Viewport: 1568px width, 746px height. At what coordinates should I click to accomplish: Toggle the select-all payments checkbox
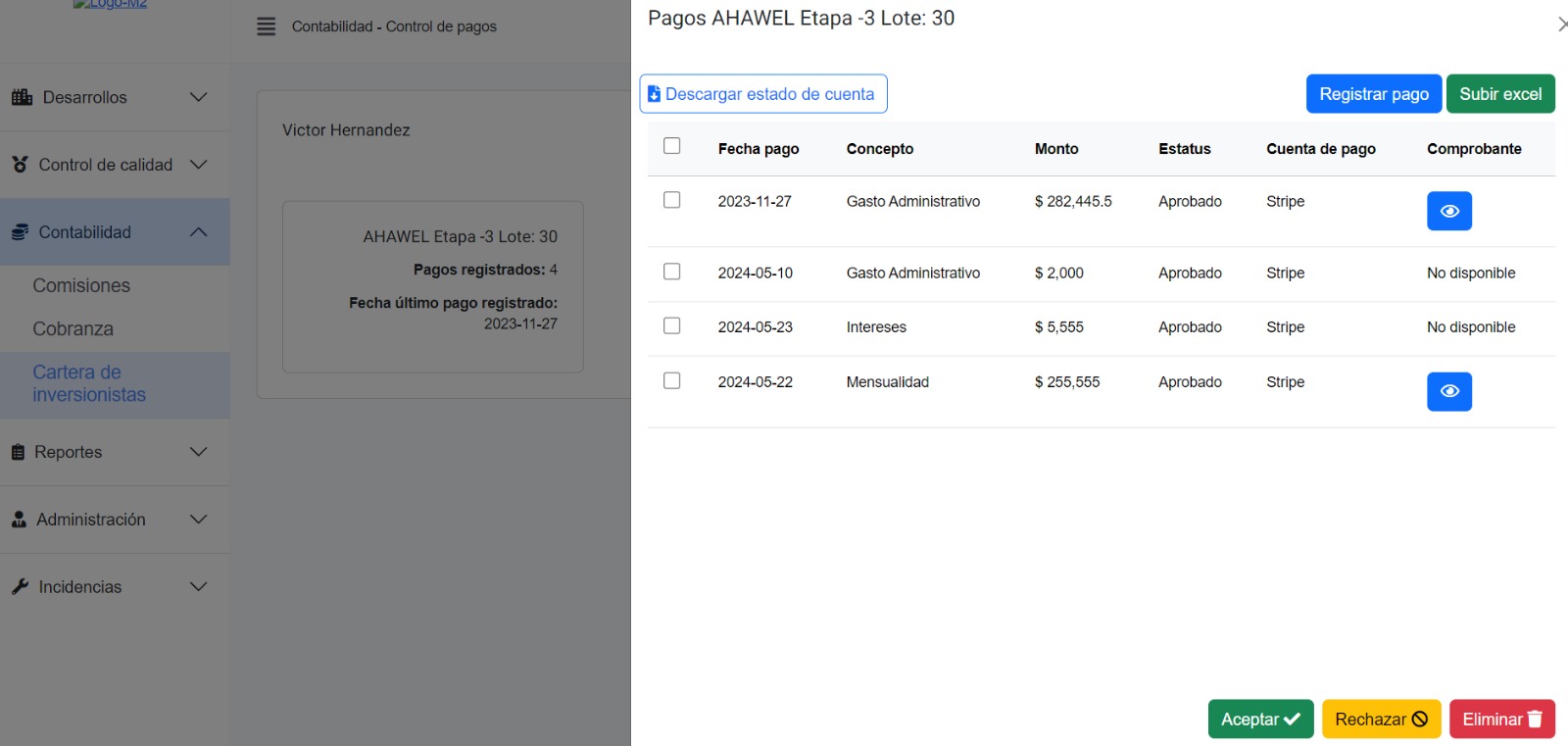tap(671, 146)
